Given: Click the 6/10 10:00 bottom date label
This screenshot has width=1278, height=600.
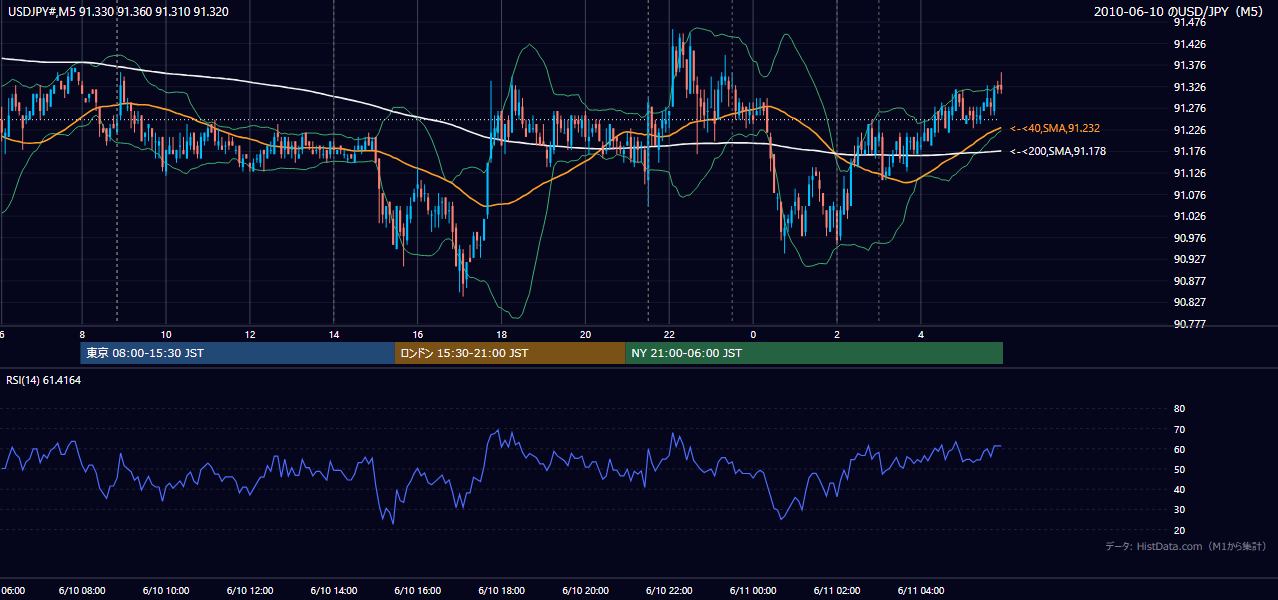Looking at the screenshot, I should coord(166,591).
